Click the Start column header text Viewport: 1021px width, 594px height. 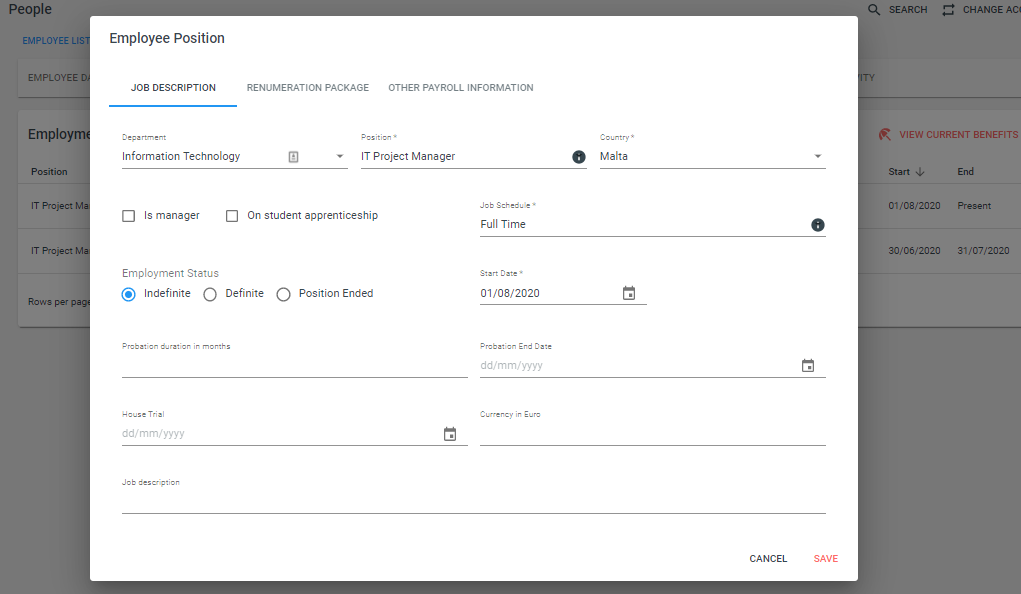(x=899, y=172)
